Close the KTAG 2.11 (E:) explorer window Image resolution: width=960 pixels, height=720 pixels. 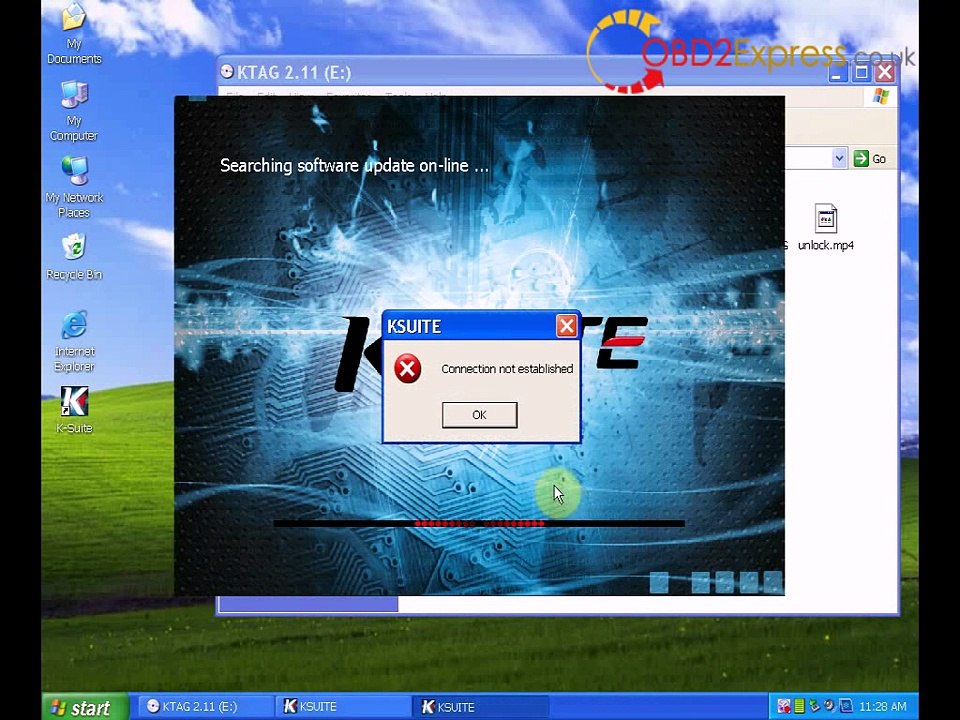pyautogui.click(x=885, y=73)
